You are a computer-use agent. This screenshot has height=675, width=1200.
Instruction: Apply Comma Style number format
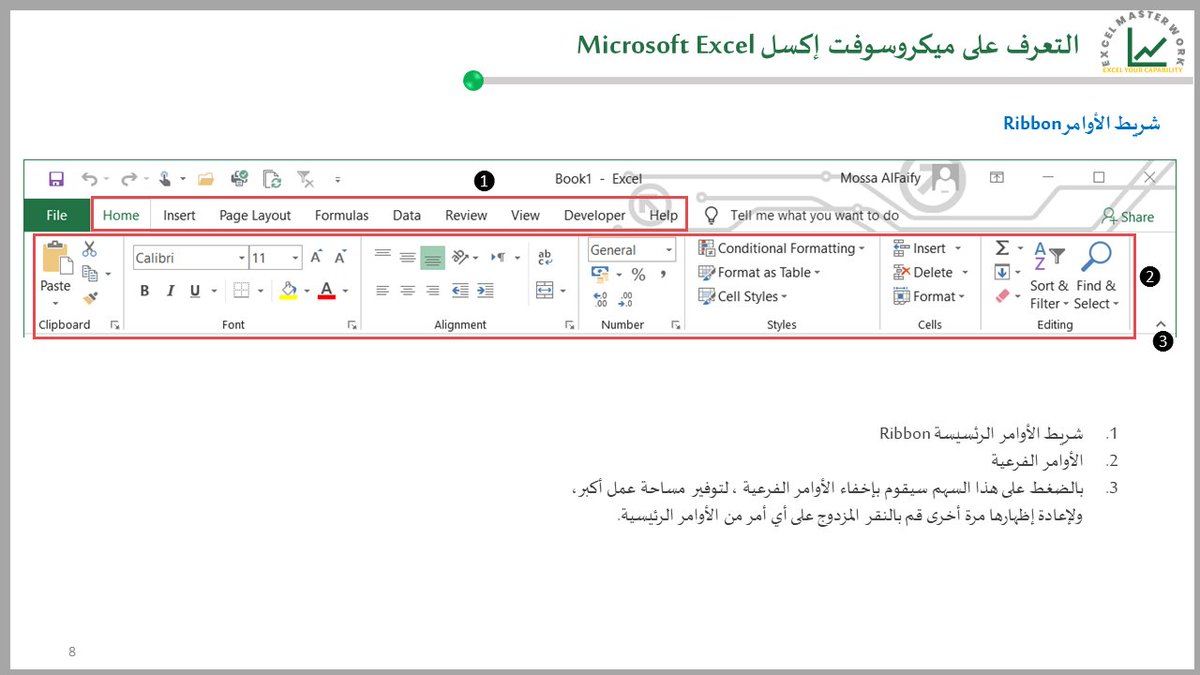coord(662,274)
